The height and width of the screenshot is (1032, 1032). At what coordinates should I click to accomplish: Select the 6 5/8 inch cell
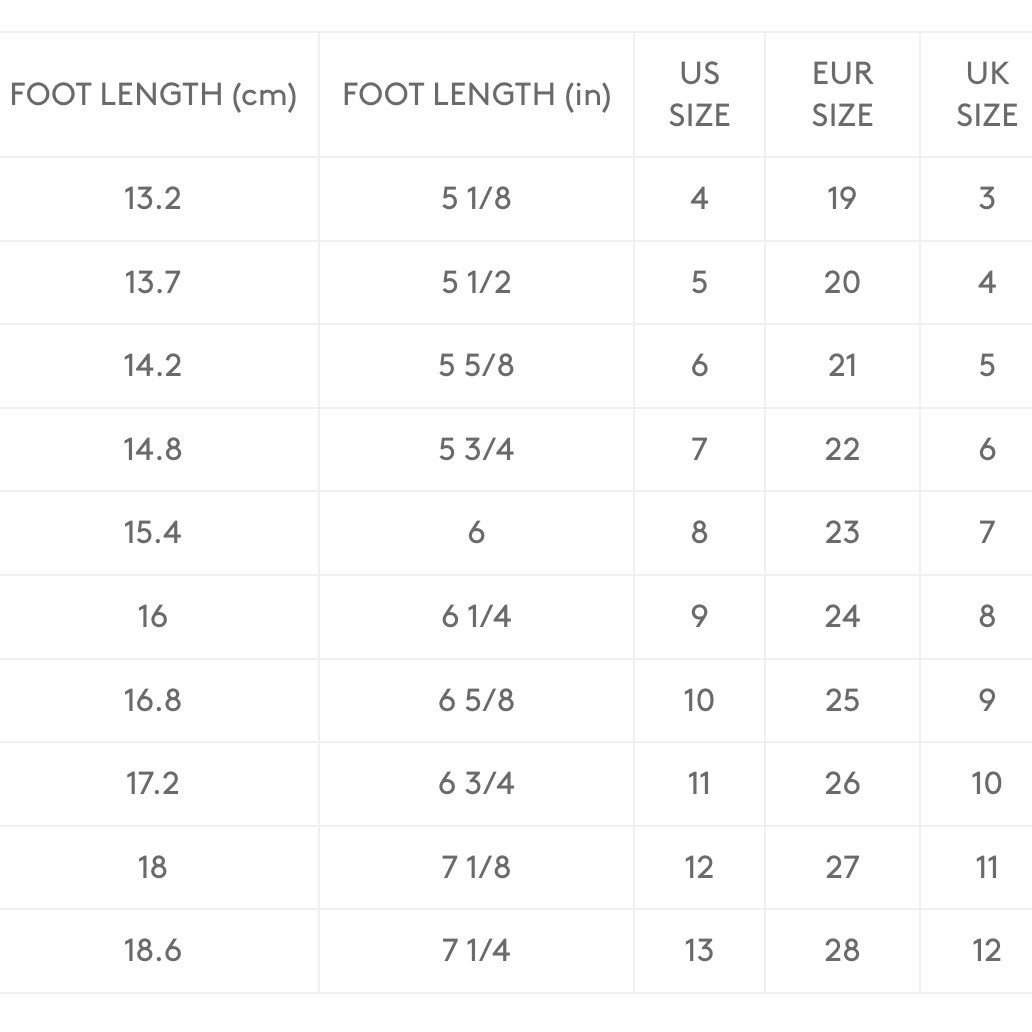tap(476, 699)
